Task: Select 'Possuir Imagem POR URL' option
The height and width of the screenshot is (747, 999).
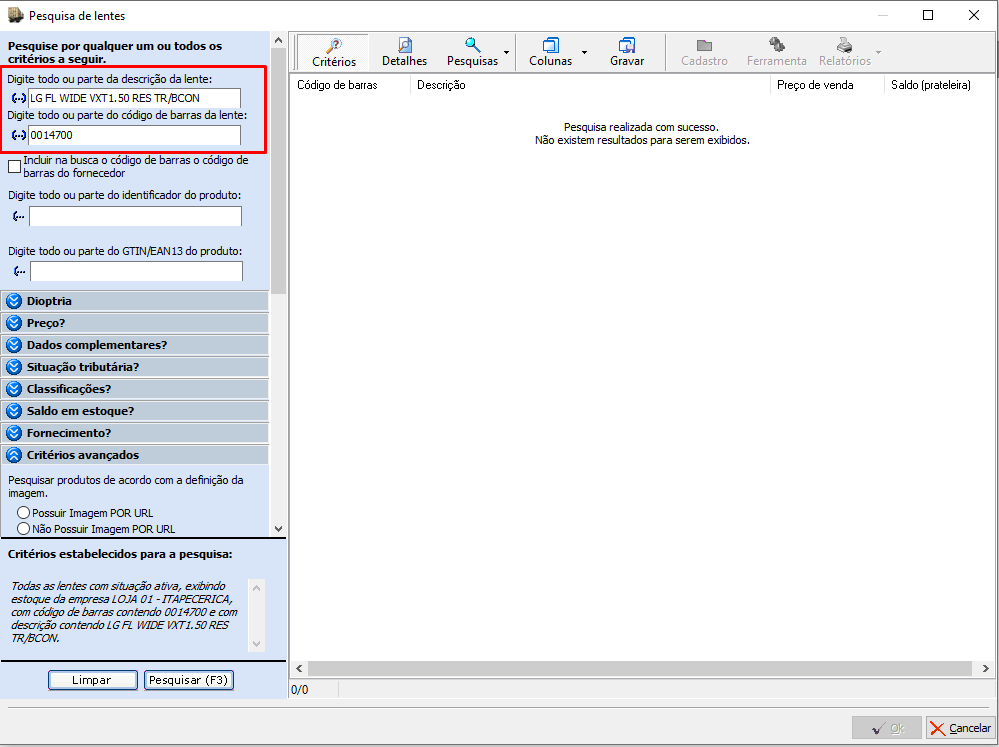Action: [x=24, y=513]
